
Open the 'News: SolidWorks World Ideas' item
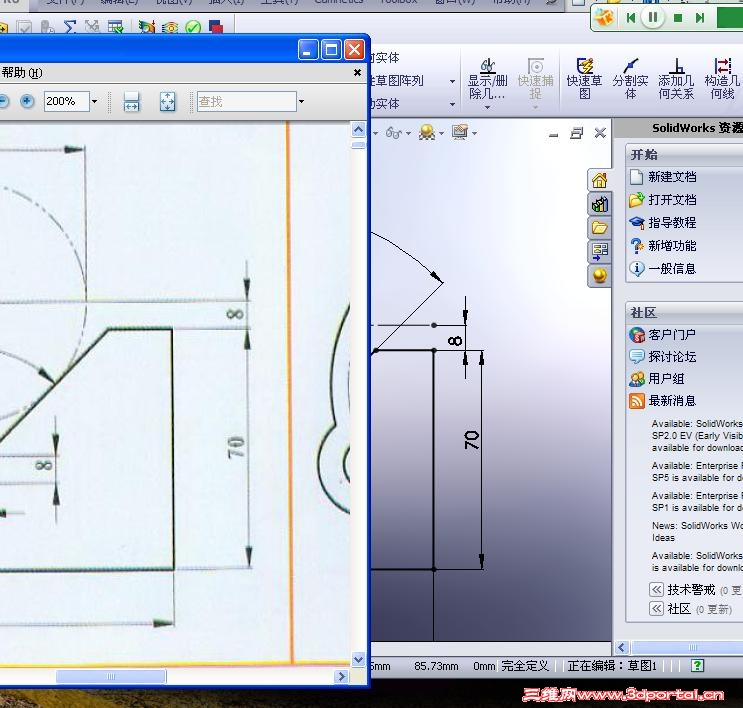(x=697, y=532)
